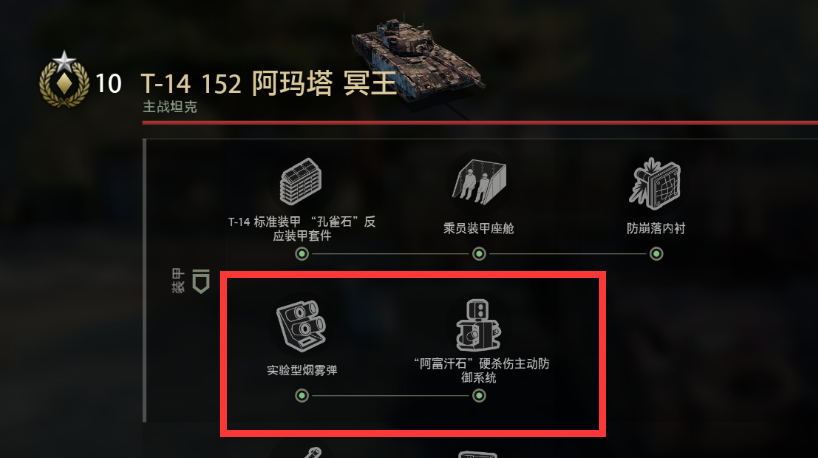Toggle the green node under 实验型烟雾弹

(x=302, y=396)
